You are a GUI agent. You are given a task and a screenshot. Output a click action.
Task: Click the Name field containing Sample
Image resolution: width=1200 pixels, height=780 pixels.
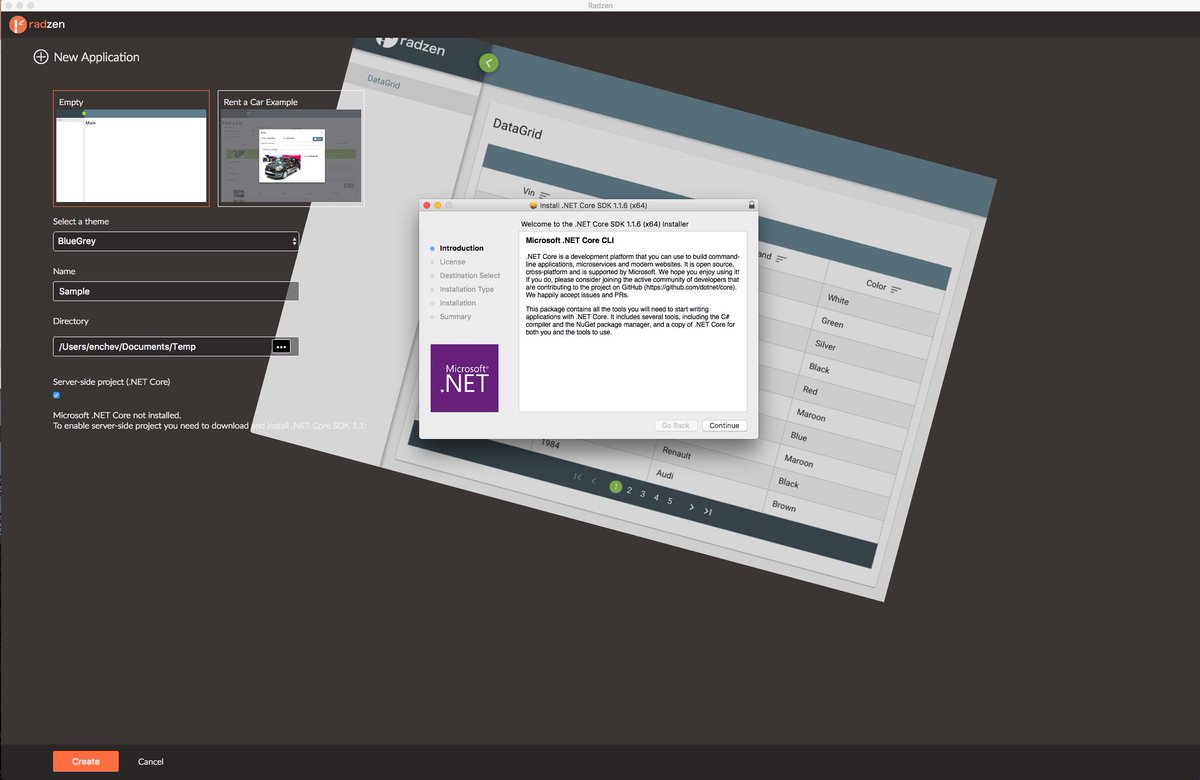pos(176,291)
